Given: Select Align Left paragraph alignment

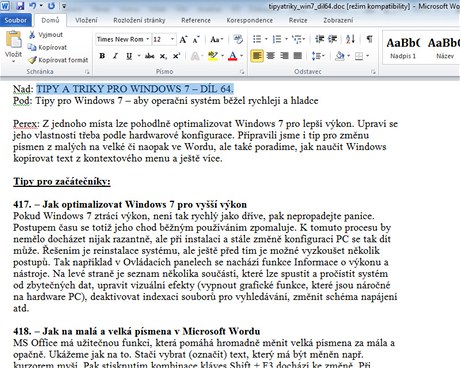Looking at the screenshot, I should point(257,56).
